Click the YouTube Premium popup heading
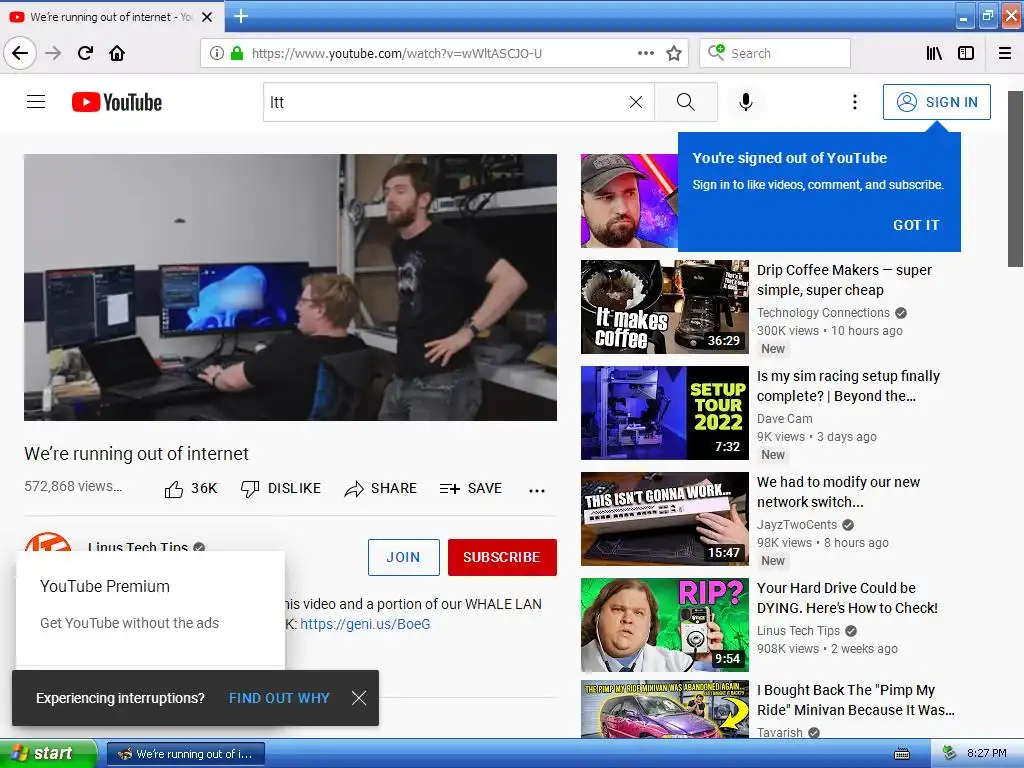The image size is (1024, 768). pos(104,586)
